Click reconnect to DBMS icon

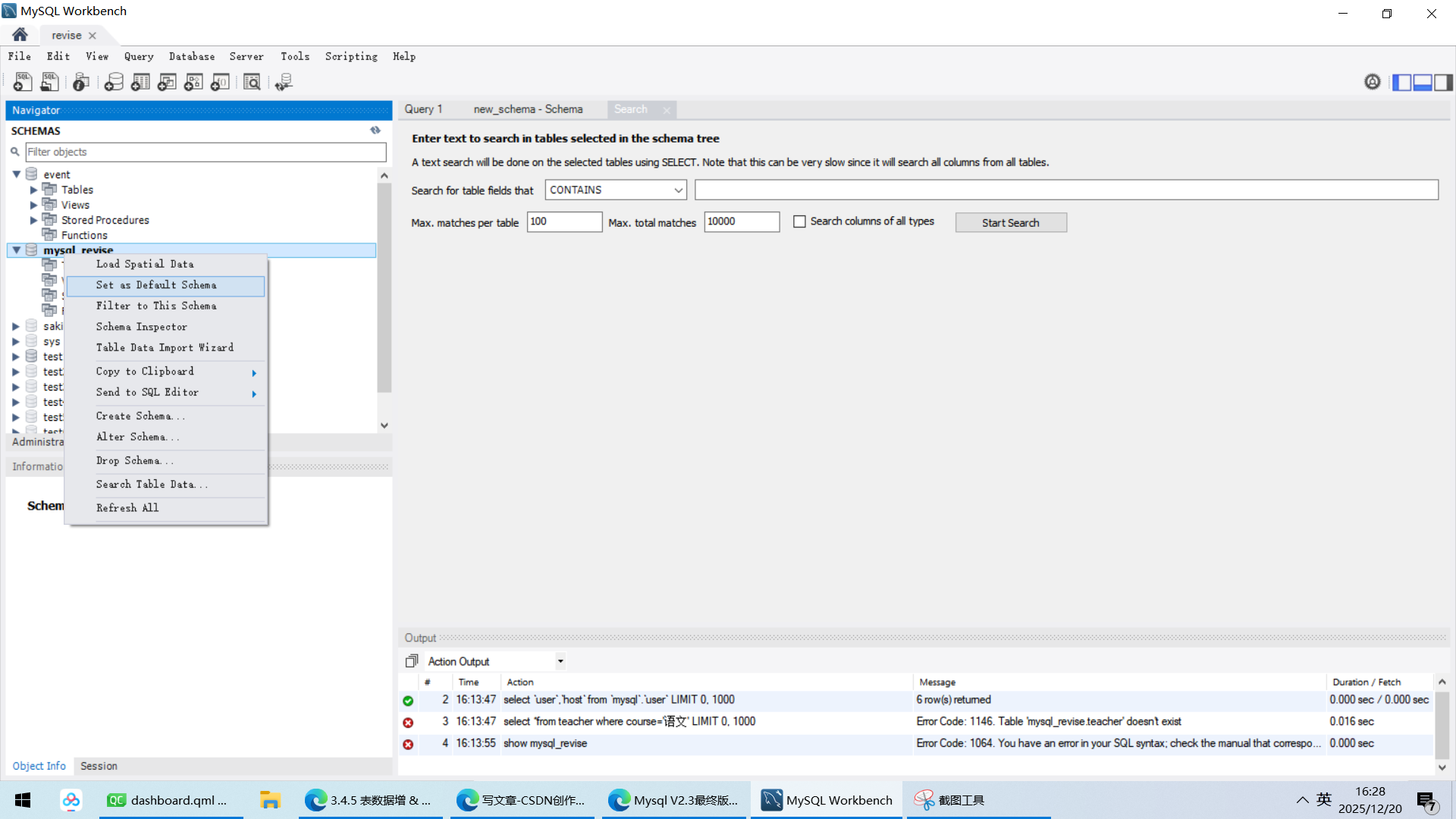click(x=284, y=82)
